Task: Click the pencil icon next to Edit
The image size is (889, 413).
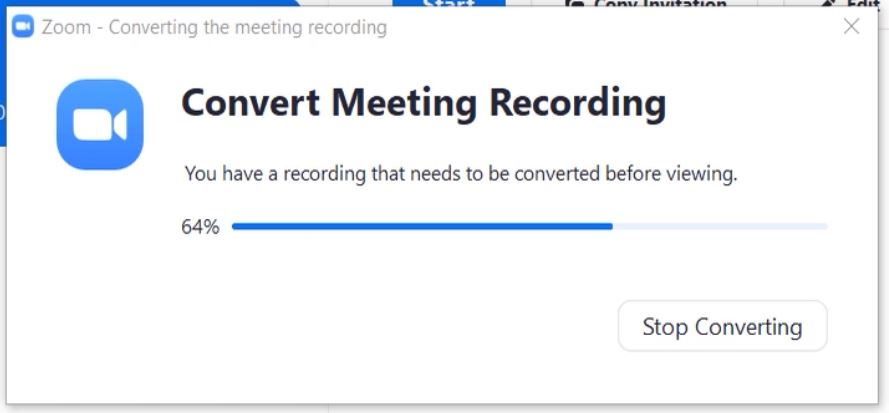Action: (x=829, y=3)
